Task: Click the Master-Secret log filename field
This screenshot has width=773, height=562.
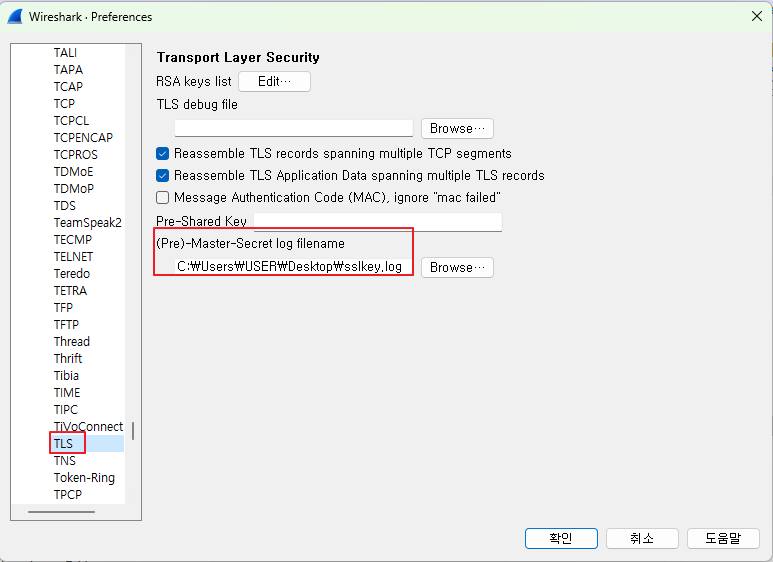Action: click(293, 267)
